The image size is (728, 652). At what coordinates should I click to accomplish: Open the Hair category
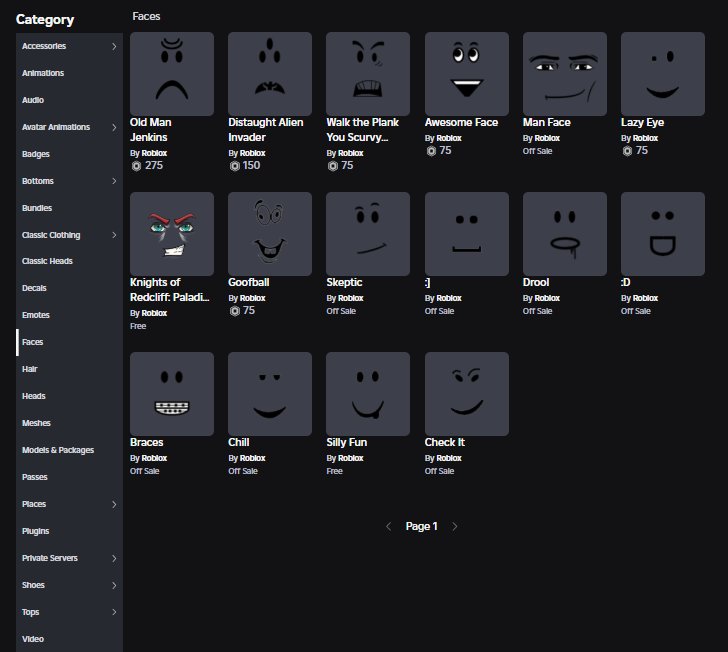[69, 369]
